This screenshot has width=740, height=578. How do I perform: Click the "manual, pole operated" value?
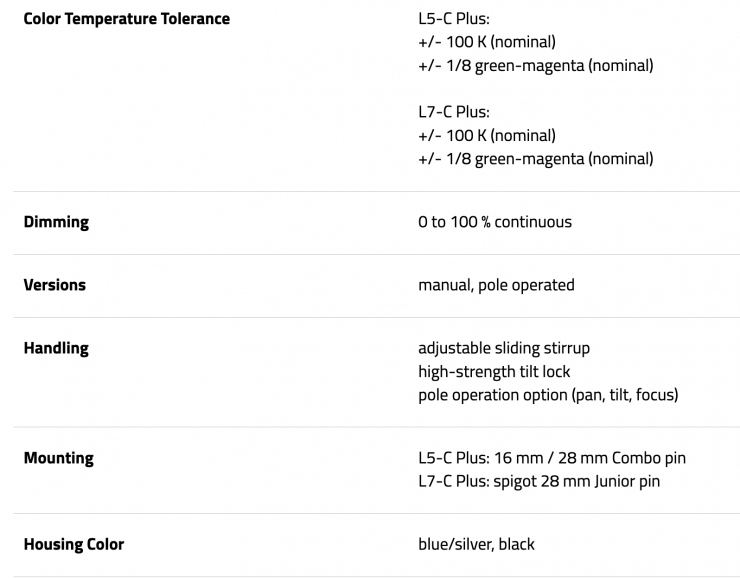(496, 285)
